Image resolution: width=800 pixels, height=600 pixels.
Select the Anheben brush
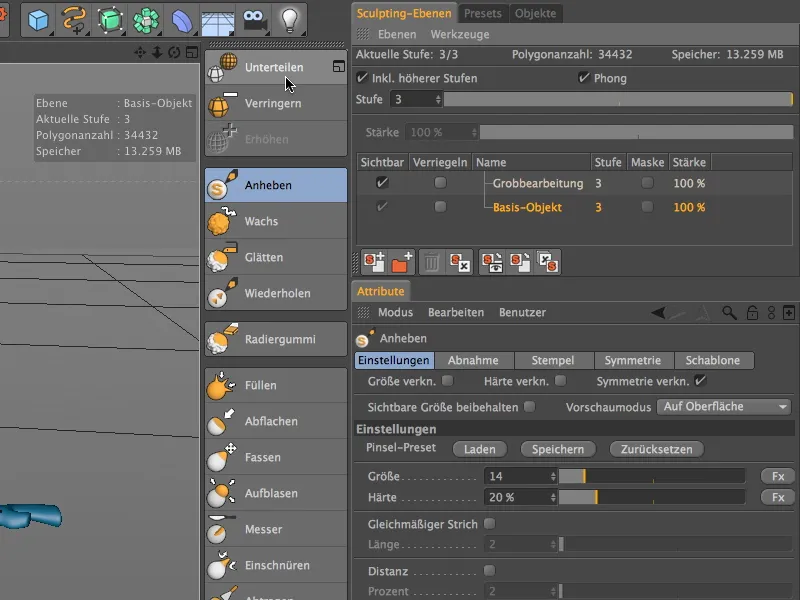276,185
